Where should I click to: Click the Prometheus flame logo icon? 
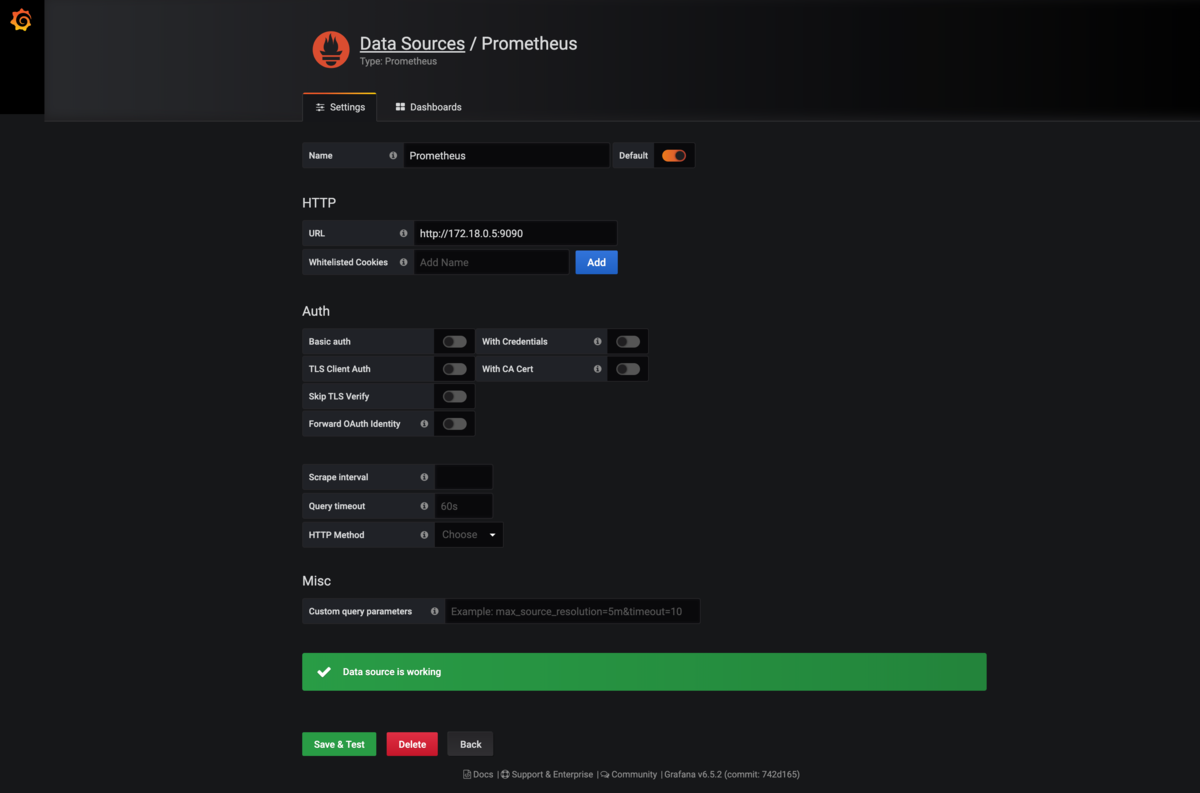click(331, 49)
